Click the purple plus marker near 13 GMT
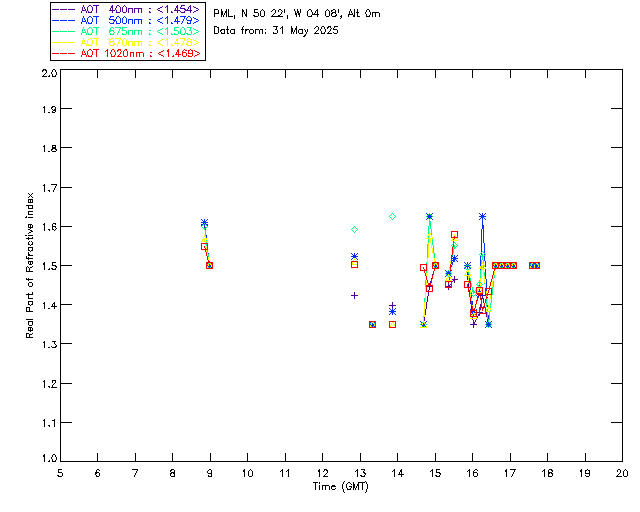The image size is (640, 512). (x=354, y=295)
